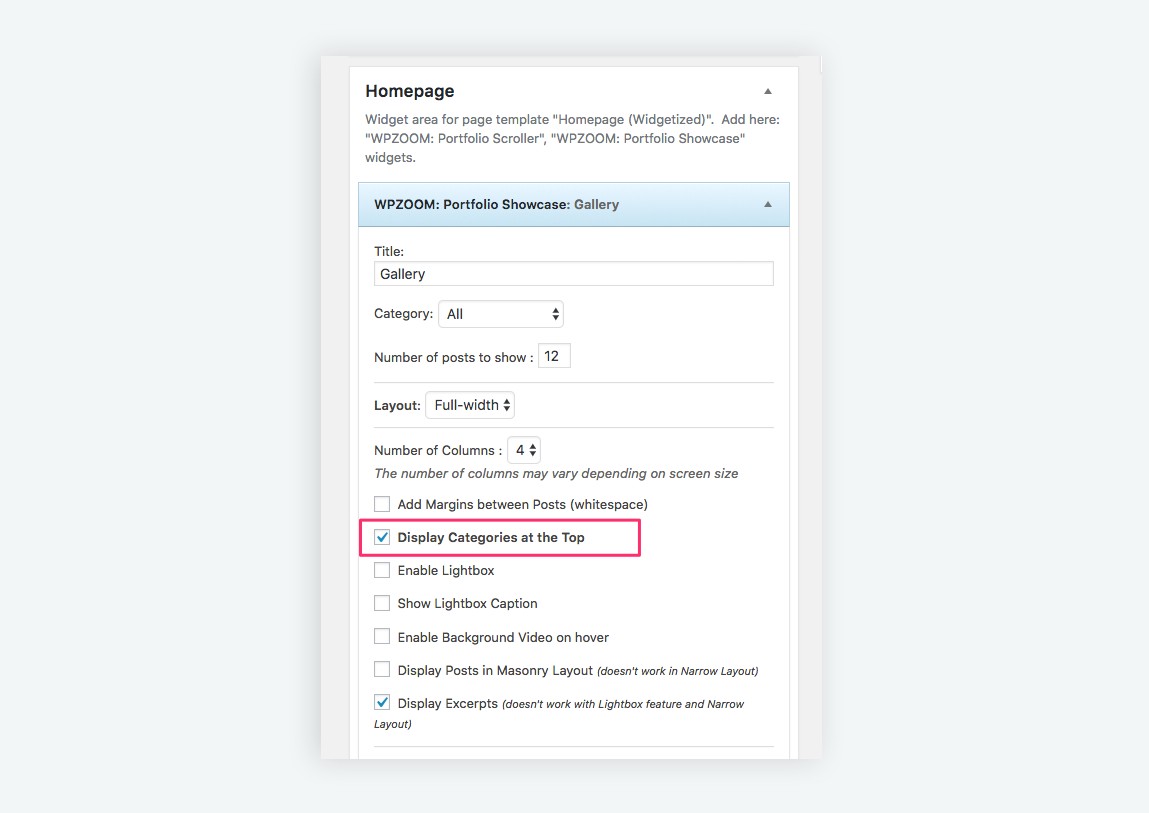
Task: Collapse the Homepage widget area arrow
Action: click(x=768, y=92)
